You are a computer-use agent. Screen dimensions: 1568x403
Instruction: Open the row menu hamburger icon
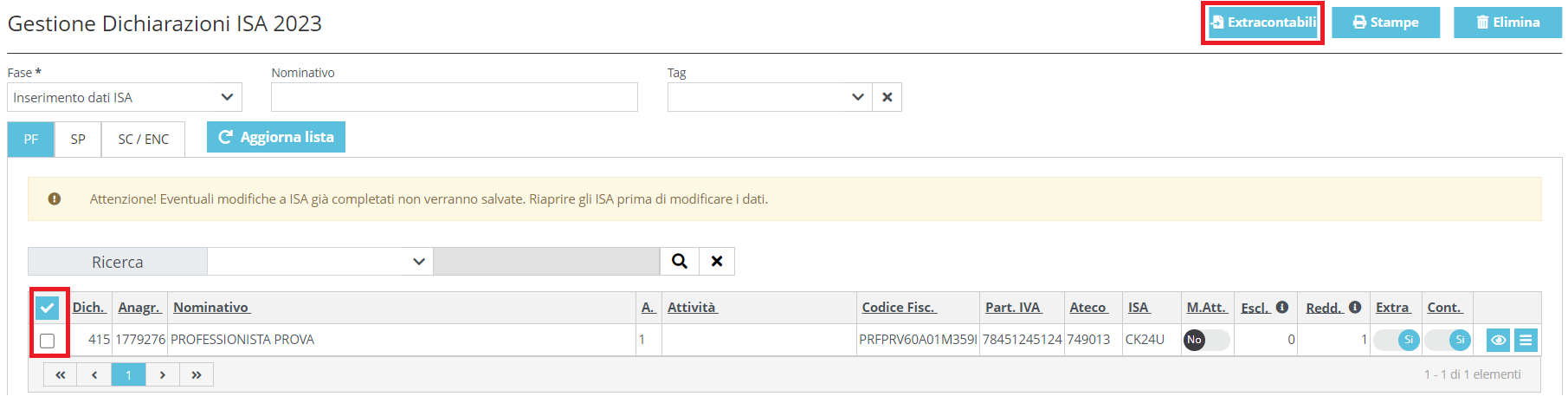click(x=1526, y=340)
